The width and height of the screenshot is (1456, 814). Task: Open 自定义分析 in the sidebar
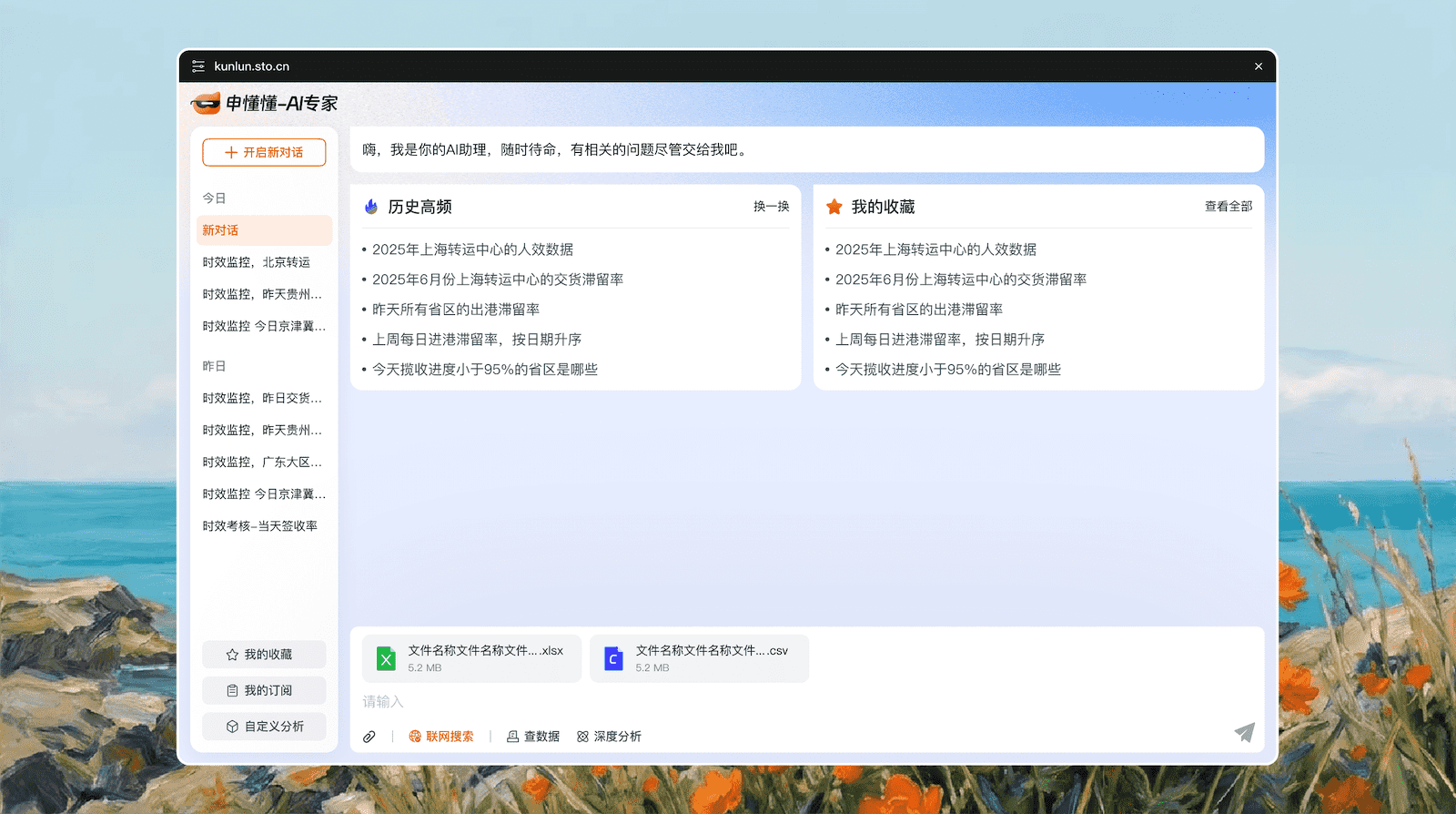[x=264, y=727]
